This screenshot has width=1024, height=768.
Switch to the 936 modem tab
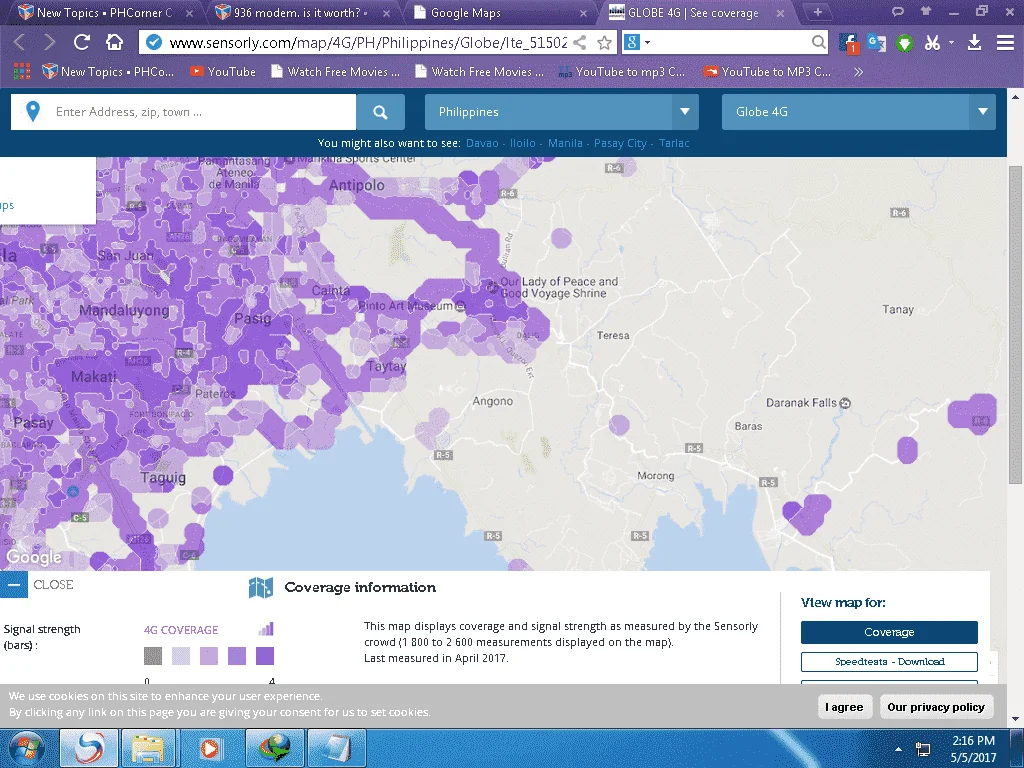[302, 12]
